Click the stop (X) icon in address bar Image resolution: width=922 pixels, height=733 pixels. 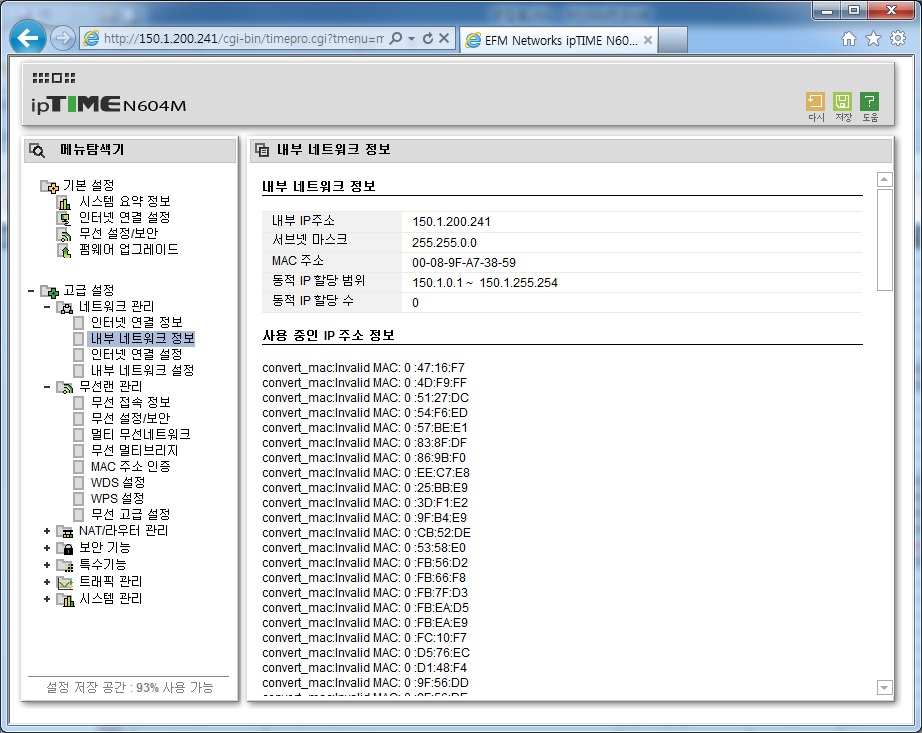click(444, 39)
